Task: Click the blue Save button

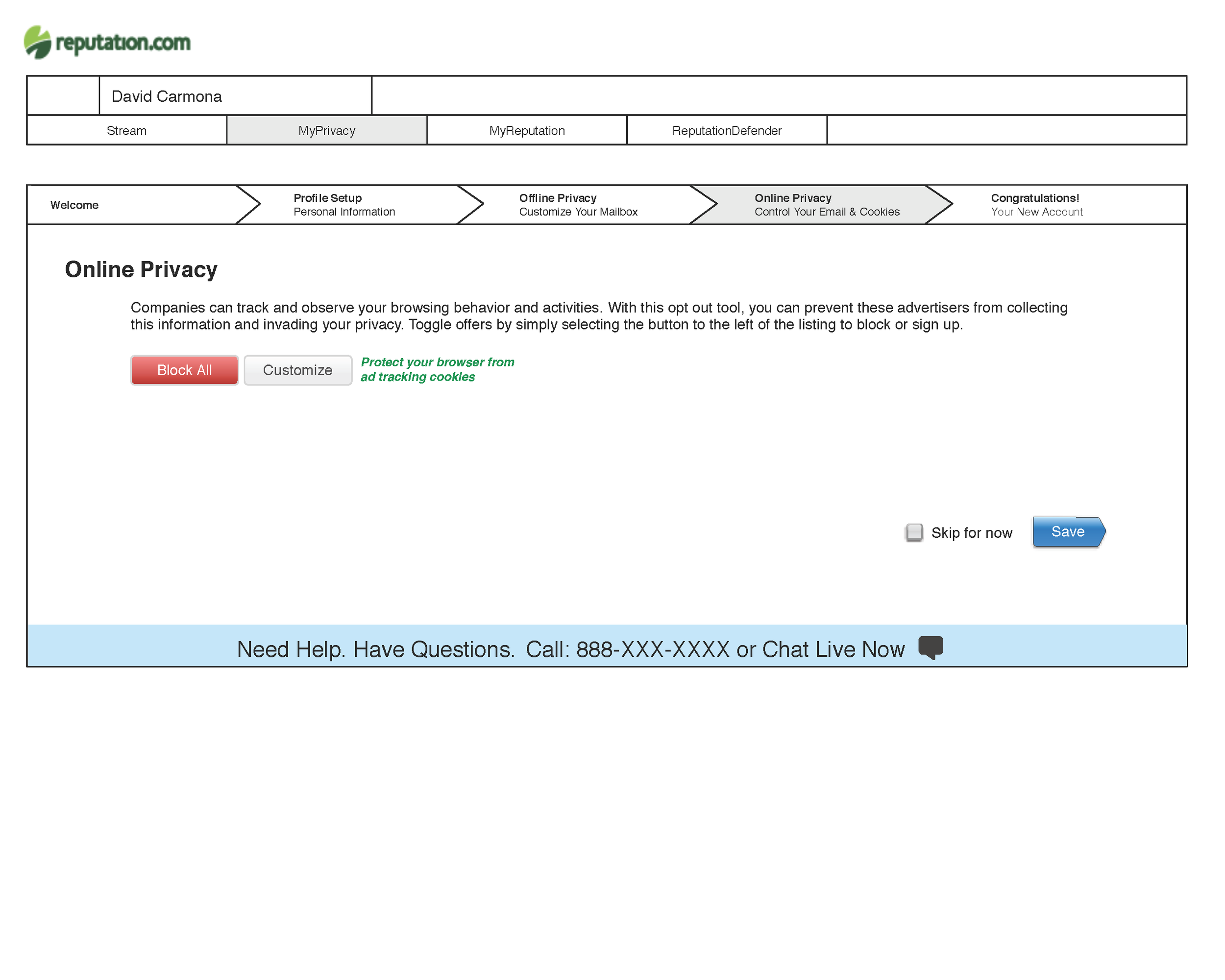Action: [1069, 532]
